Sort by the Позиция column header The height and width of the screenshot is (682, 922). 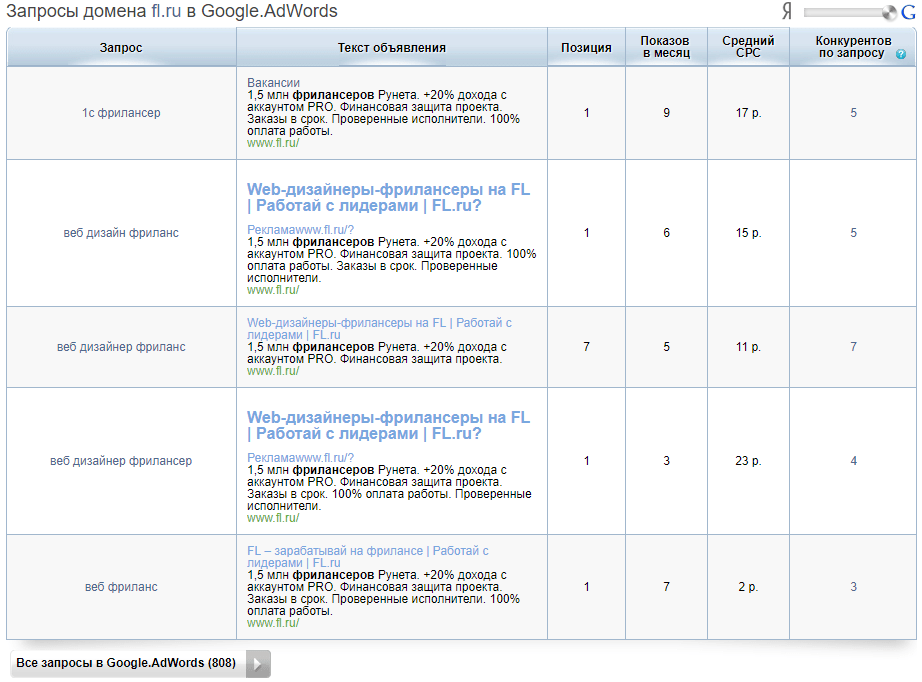point(586,48)
